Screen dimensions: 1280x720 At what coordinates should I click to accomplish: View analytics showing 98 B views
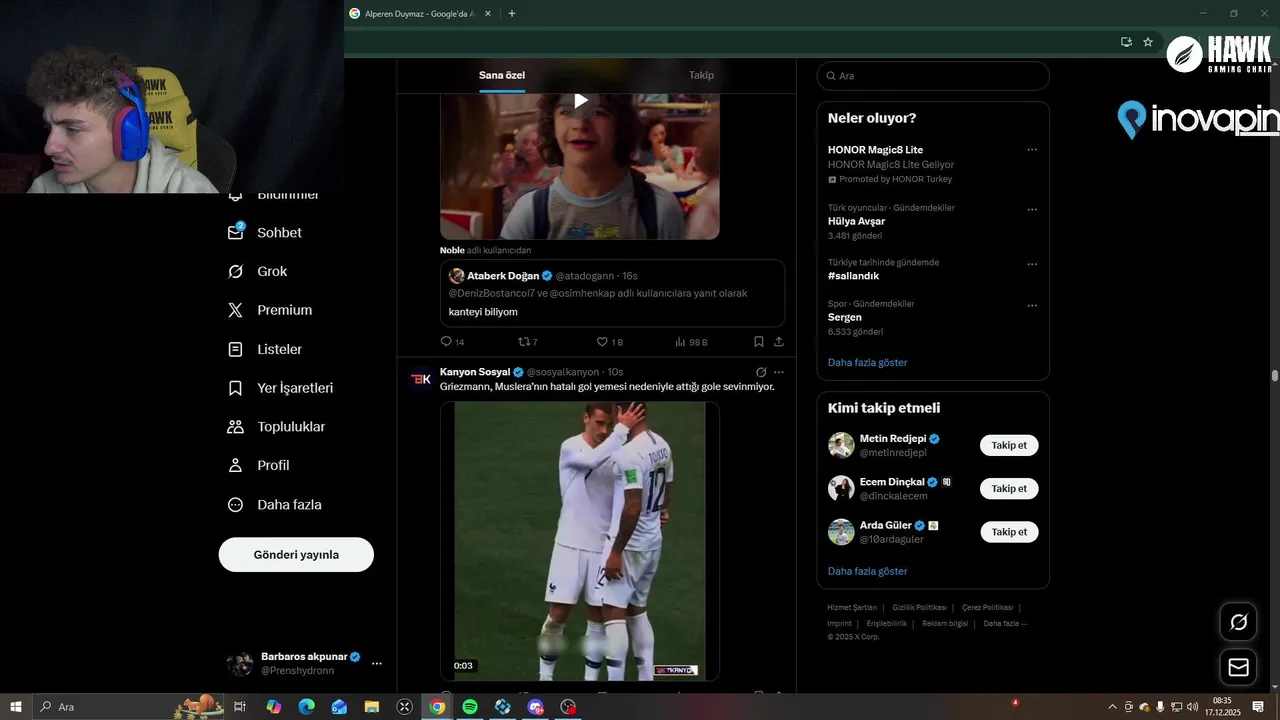[x=691, y=342]
